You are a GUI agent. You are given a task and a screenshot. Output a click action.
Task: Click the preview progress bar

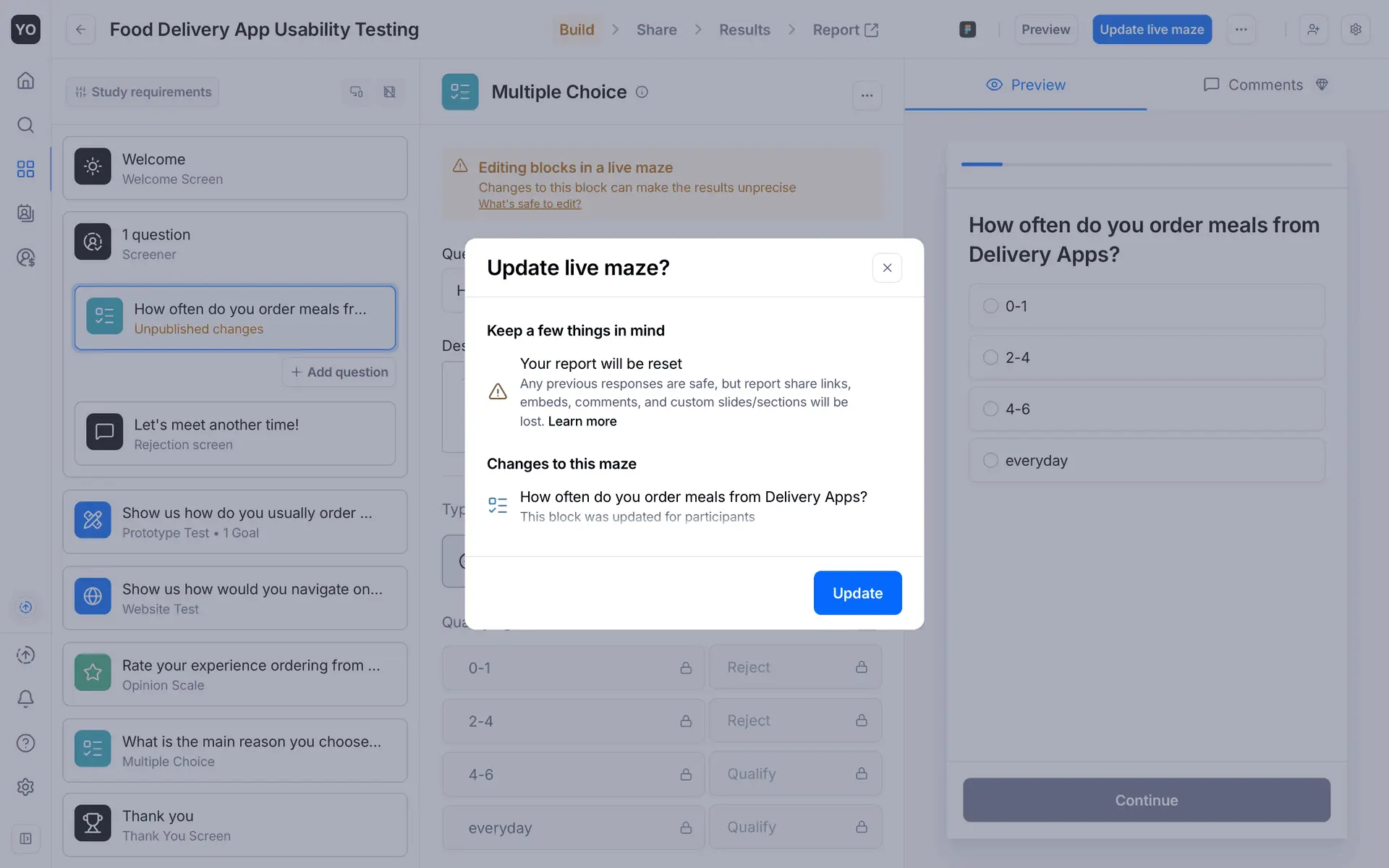click(x=1146, y=164)
